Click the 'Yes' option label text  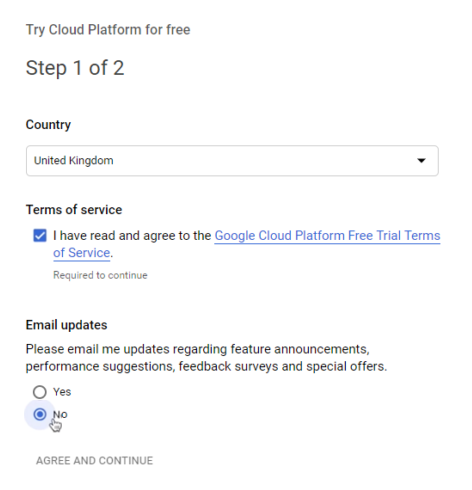62,392
